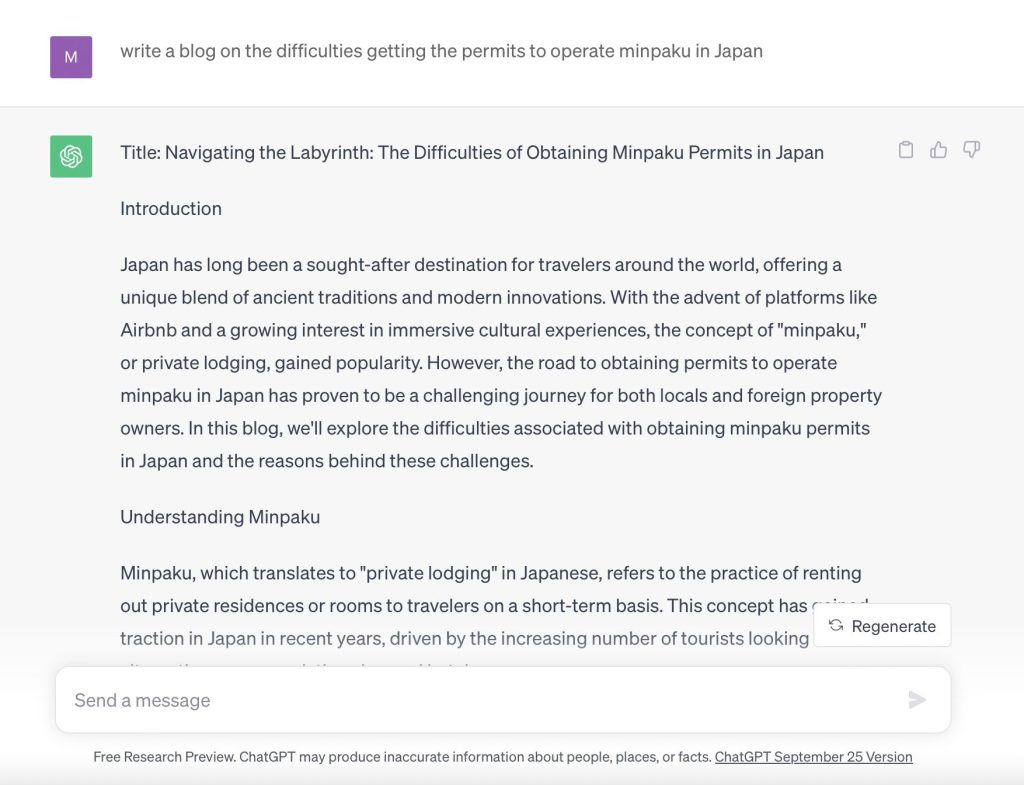
Task: Click the purple M user avatar
Action: (x=71, y=57)
